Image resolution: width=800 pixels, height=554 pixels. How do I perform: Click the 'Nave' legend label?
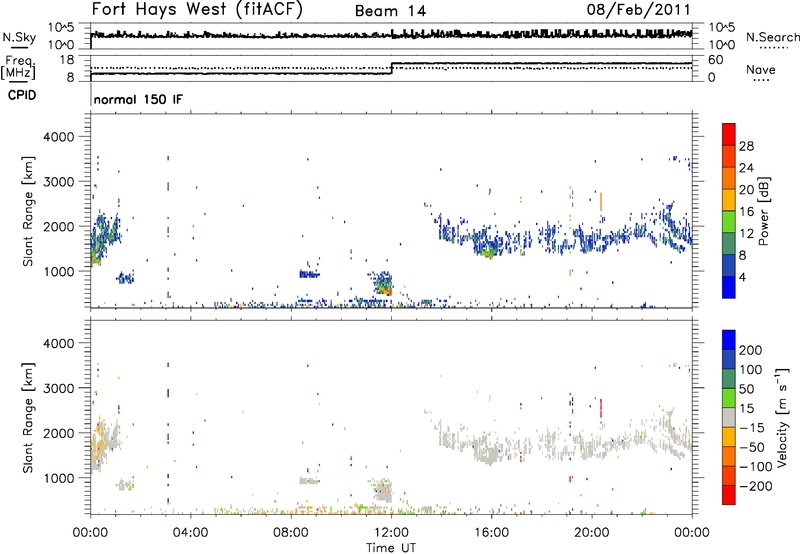761,70
